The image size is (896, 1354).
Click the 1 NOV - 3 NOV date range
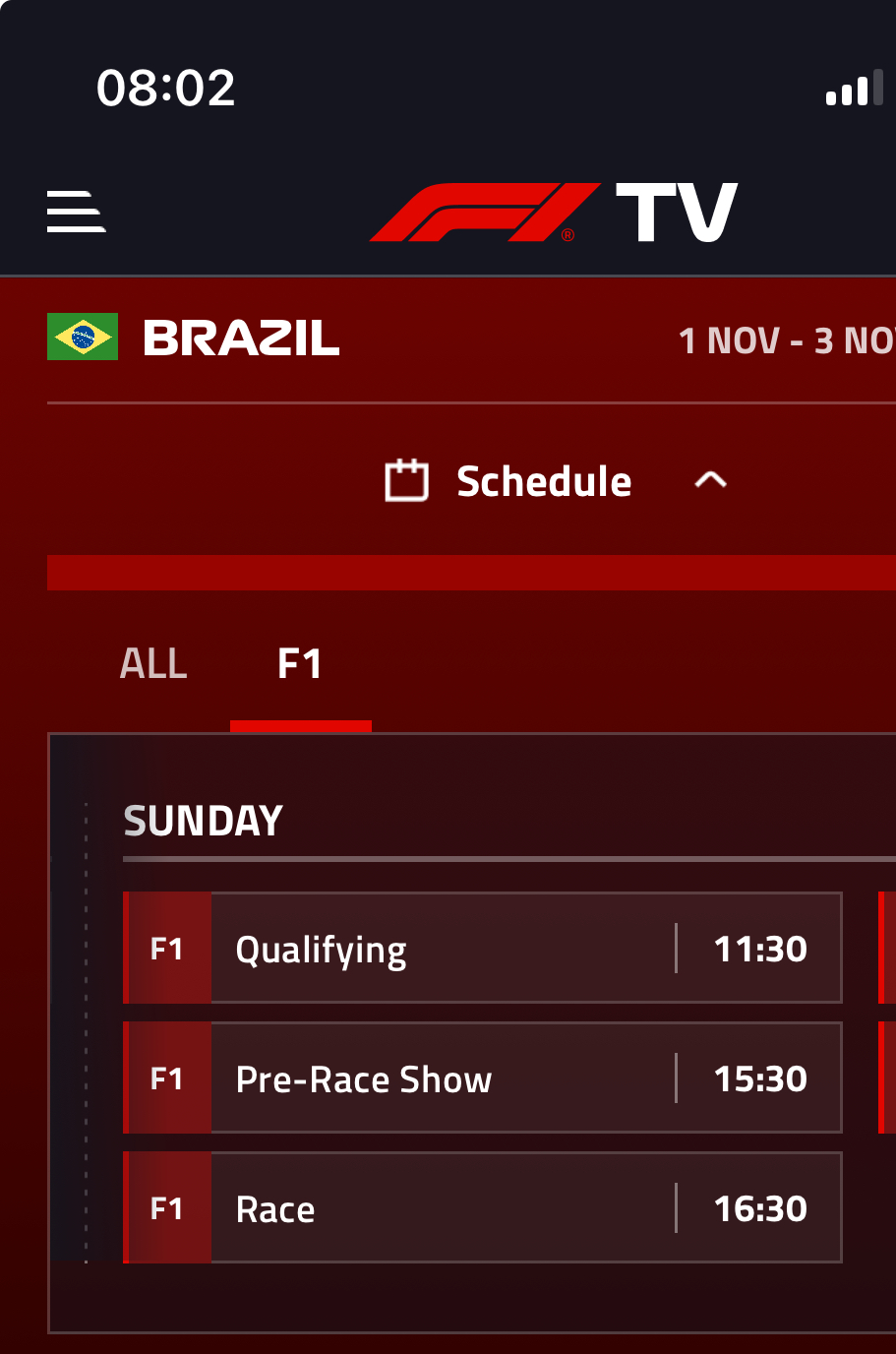click(787, 340)
